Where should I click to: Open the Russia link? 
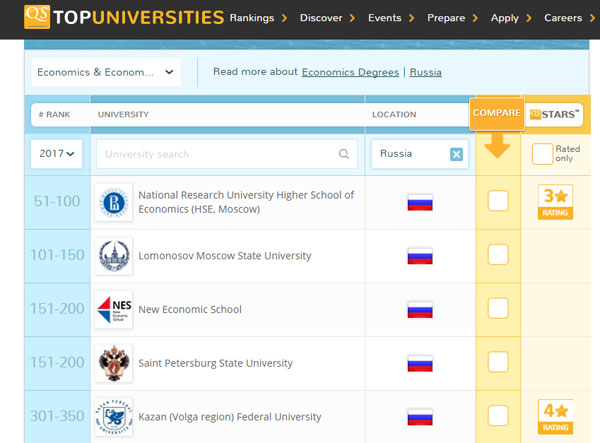point(426,72)
